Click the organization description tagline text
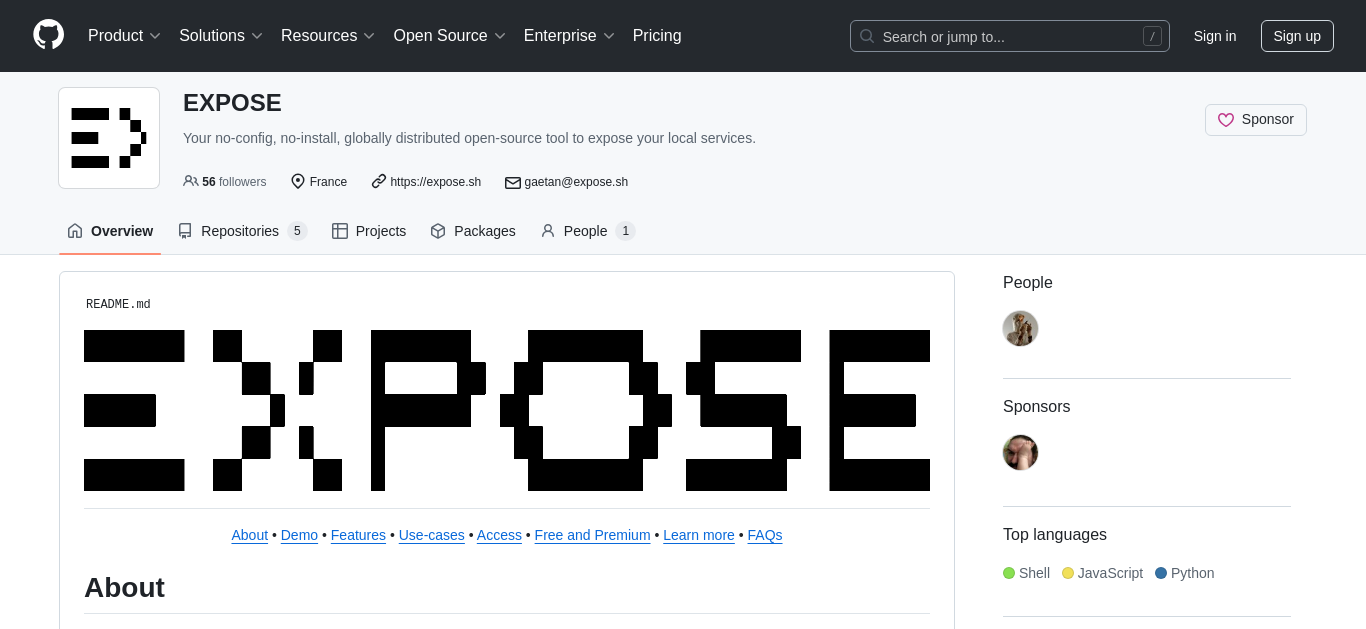 pos(469,138)
